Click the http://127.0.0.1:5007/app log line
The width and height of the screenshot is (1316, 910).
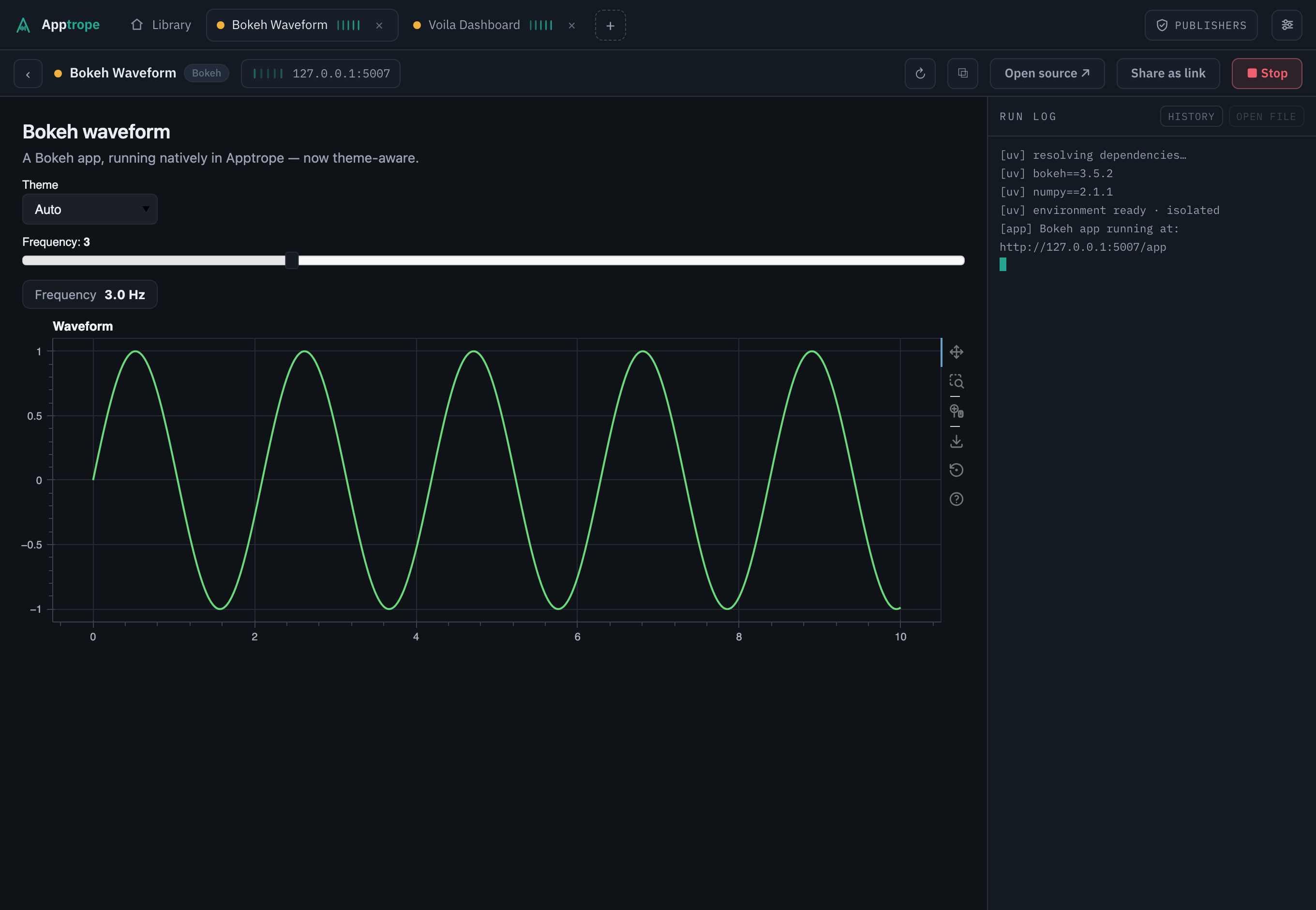click(x=1083, y=247)
